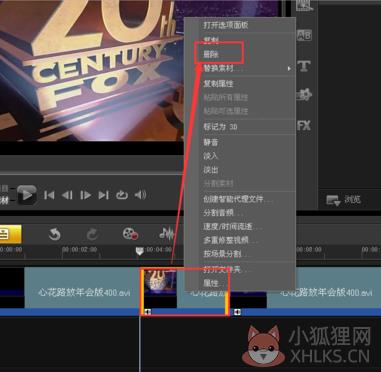Image resolution: width=381 pixels, height=372 pixels.
Task: Open the Transition library AB icon
Action: coord(304,35)
